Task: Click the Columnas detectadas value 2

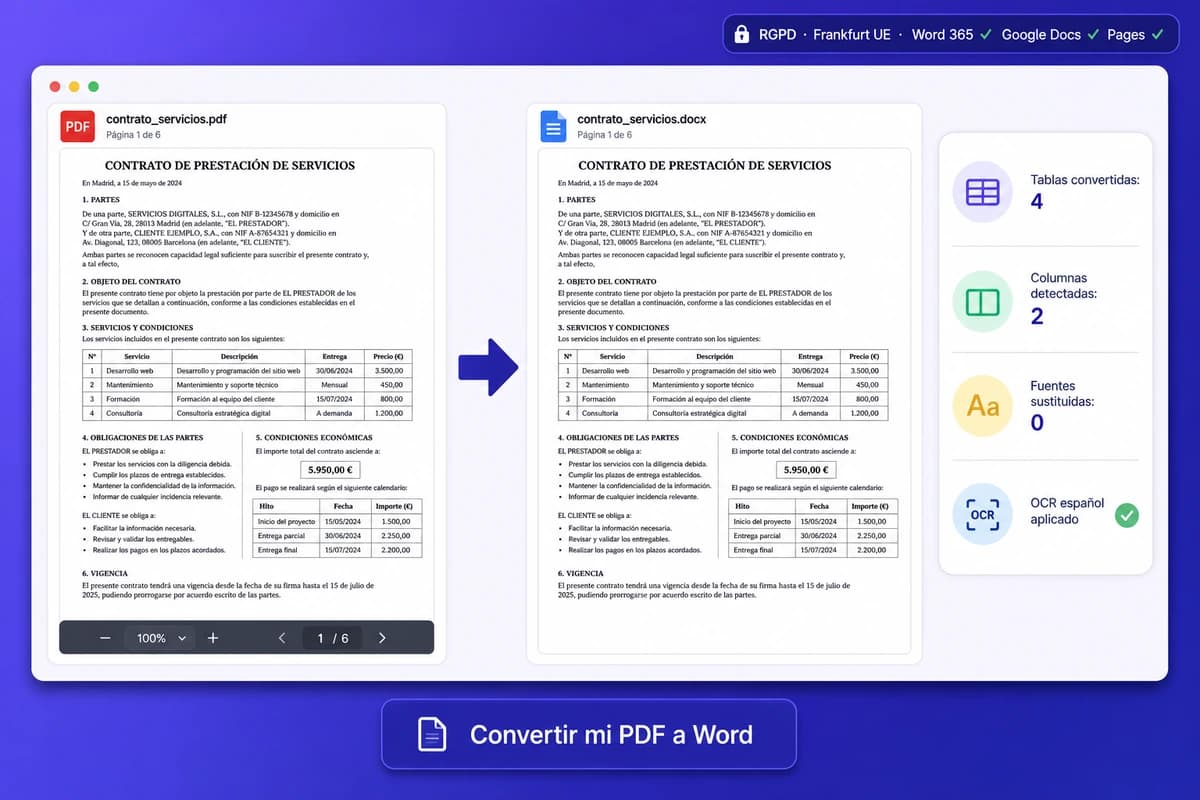Action: point(1037,316)
